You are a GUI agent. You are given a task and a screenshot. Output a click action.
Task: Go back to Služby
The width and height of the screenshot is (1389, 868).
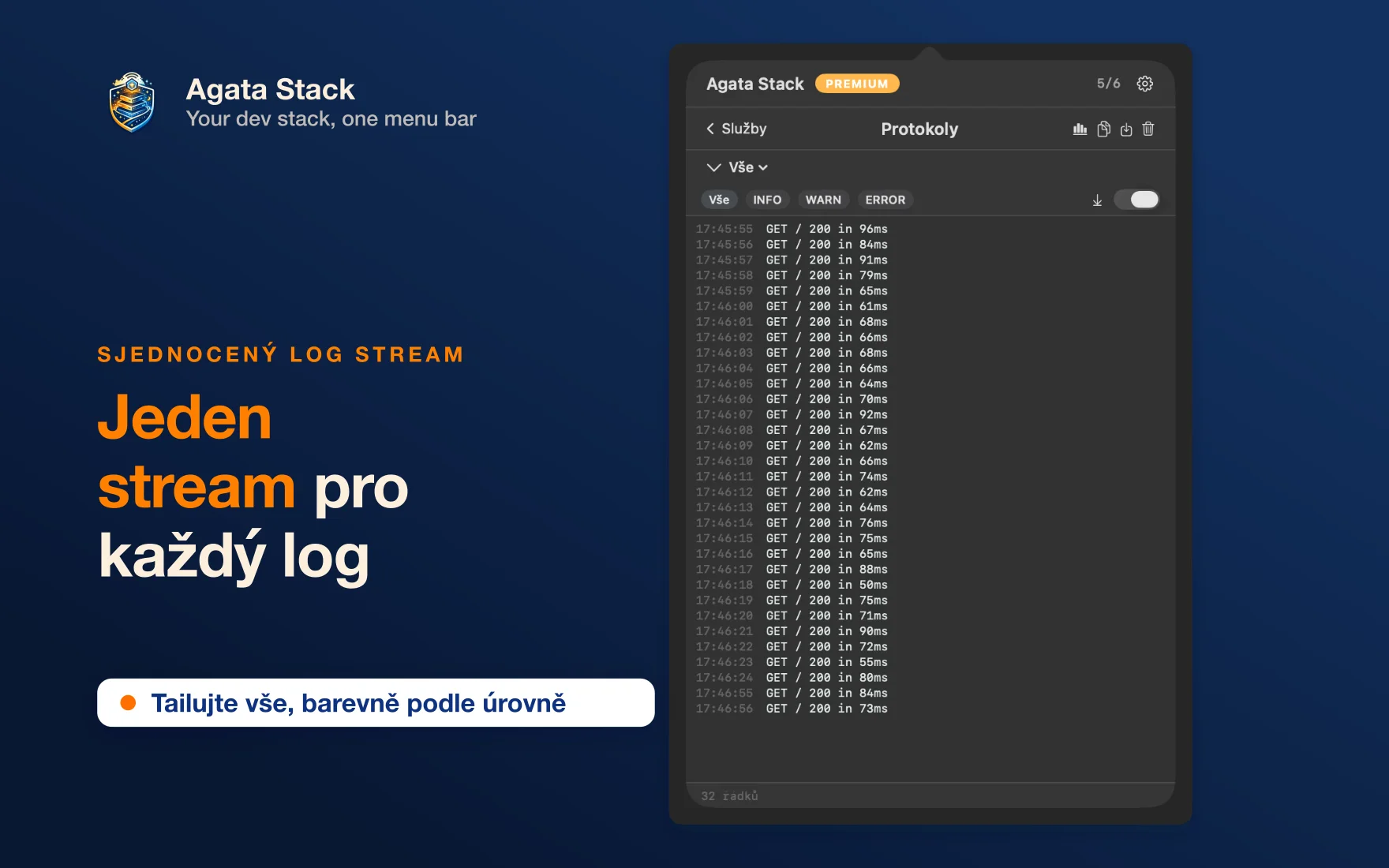click(736, 129)
